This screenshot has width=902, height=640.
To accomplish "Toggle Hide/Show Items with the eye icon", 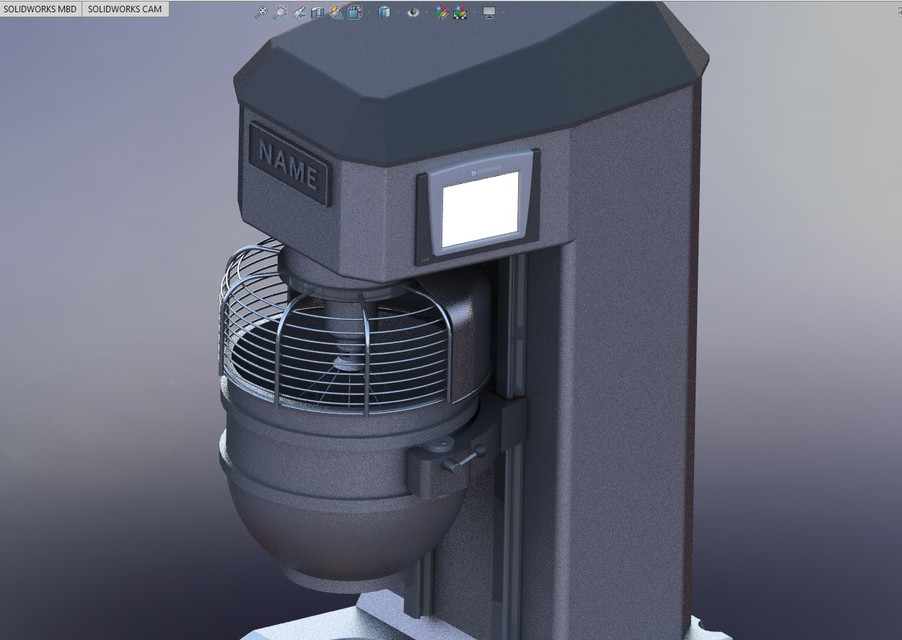I will point(413,12).
